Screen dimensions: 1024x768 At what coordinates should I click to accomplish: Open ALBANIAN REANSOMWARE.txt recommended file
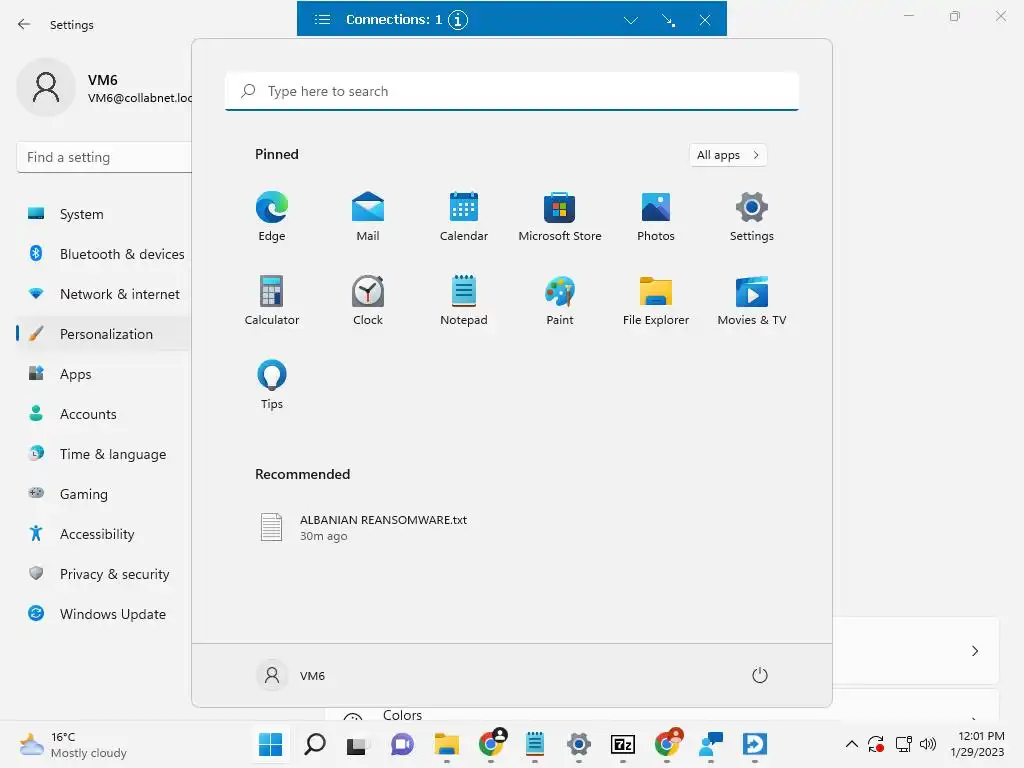tap(363, 528)
